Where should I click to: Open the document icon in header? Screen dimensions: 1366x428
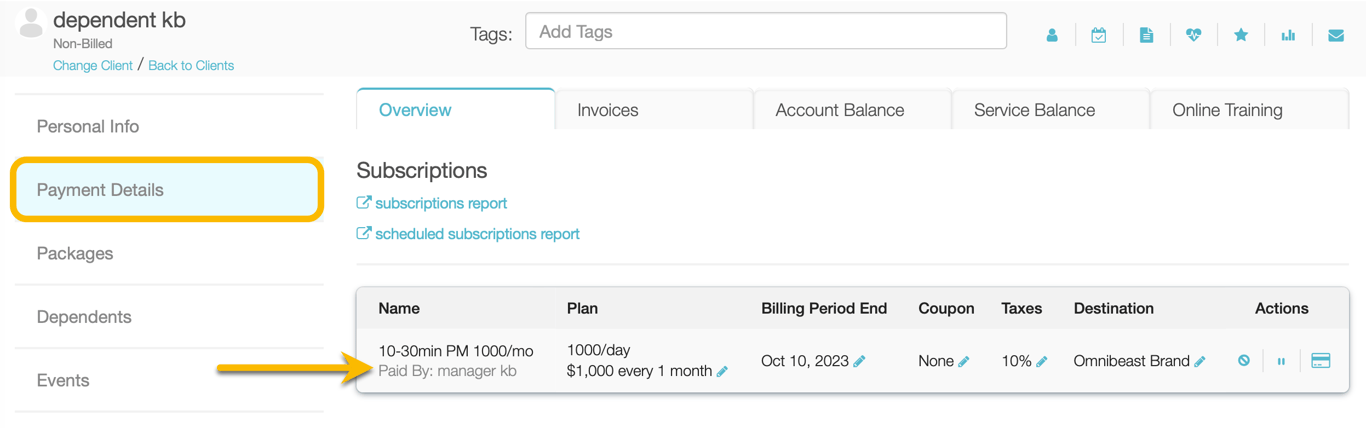pyautogui.click(x=1146, y=35)
